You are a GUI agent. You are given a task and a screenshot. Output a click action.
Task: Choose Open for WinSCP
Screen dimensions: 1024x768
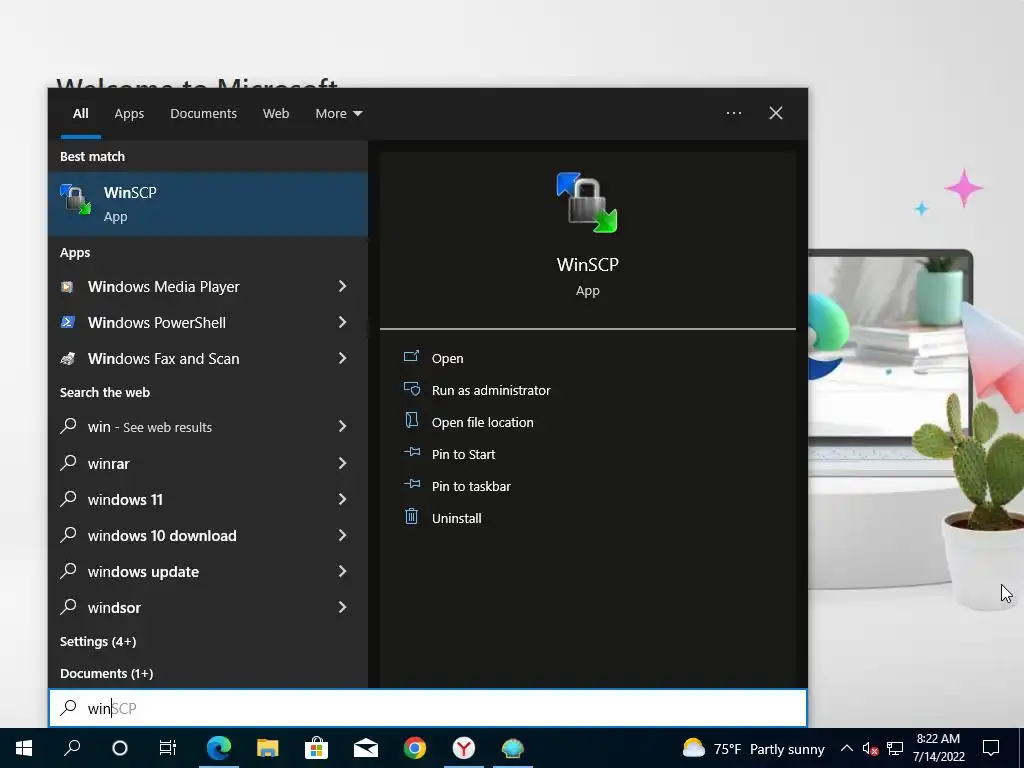click(x=447, y=359)
